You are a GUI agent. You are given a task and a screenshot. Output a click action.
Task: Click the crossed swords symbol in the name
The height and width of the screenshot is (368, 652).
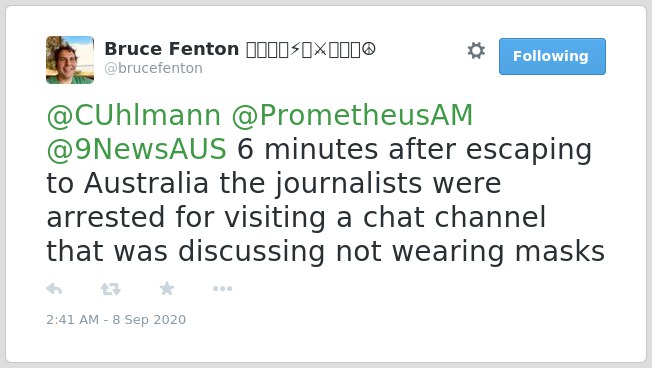[x=320, y=49]
